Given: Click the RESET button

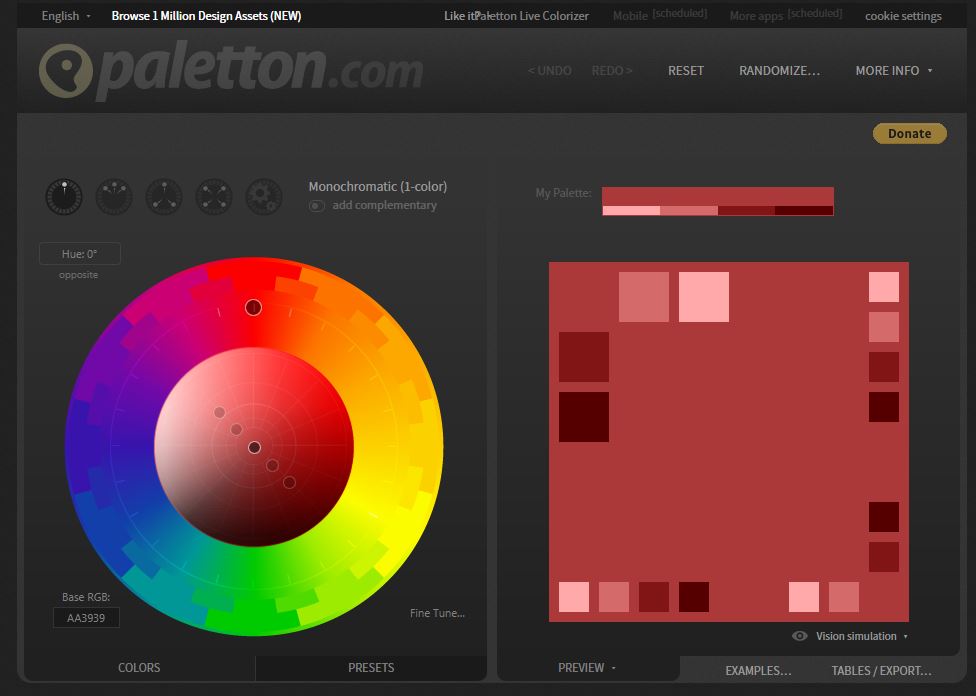Looking at the screenshot, I should pyautogui.click(x=686, y=71).
